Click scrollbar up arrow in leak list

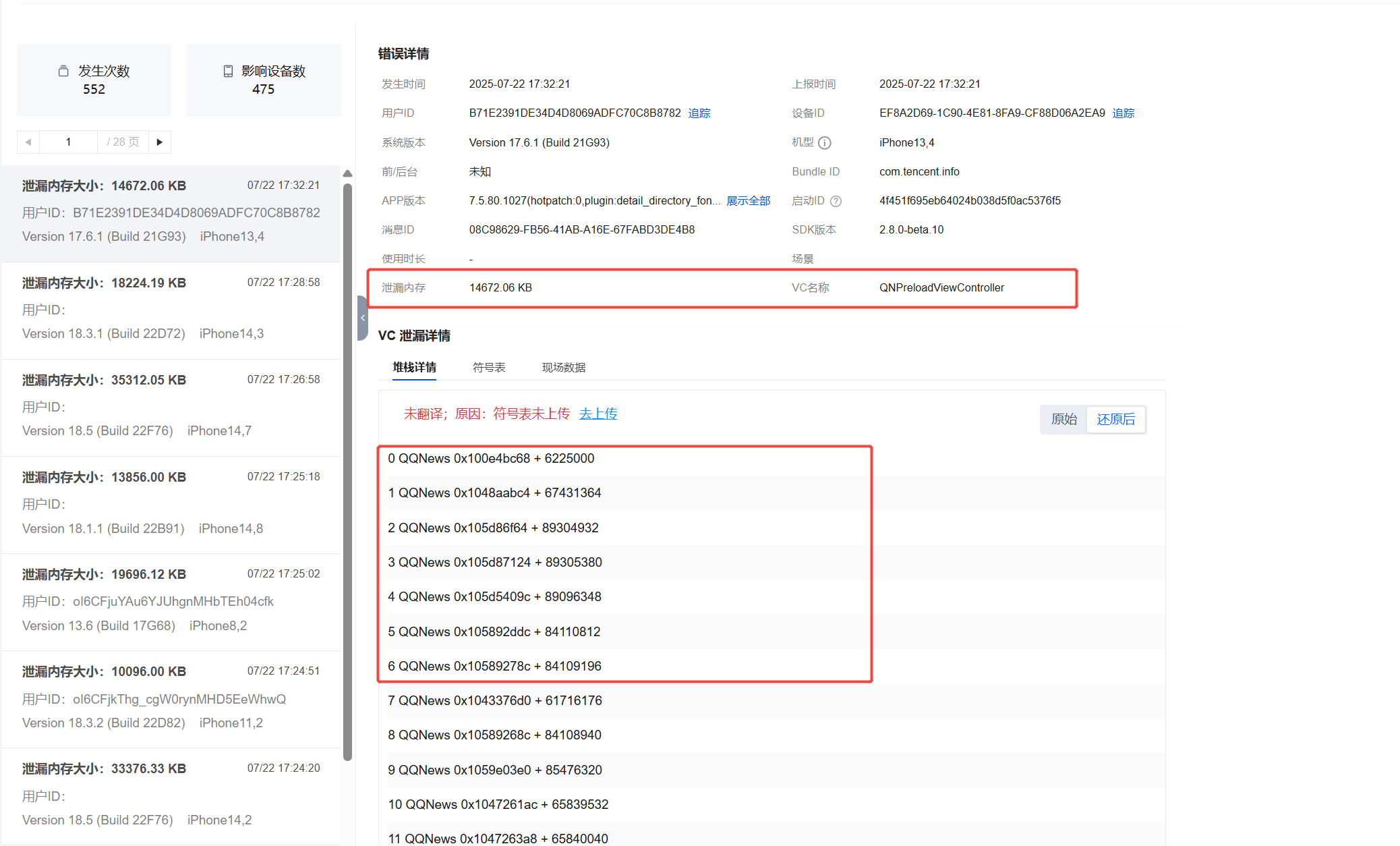tap(347, 174)
